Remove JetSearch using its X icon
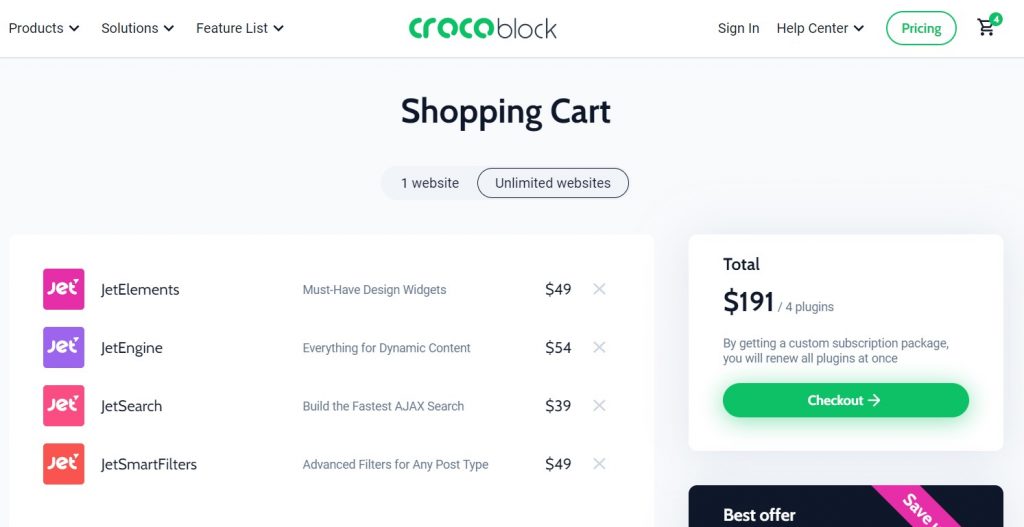This screenshot has width=1024, height=527. click(x=599, y=406)
